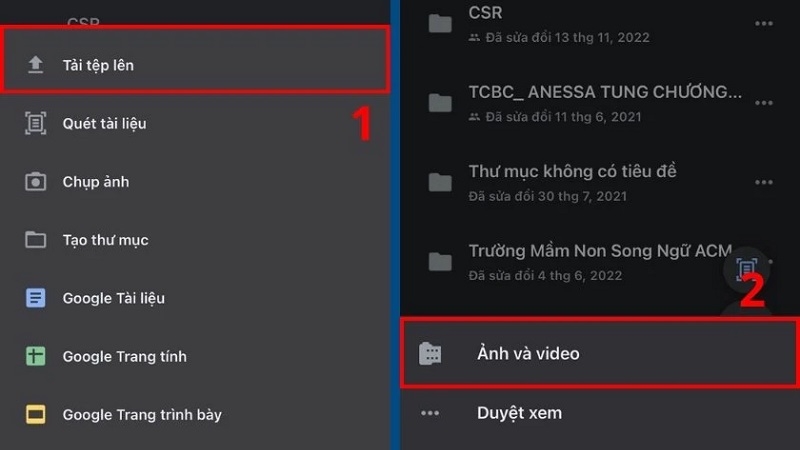Select the Quét tài liệu scan icon

[x=35, y=123]
